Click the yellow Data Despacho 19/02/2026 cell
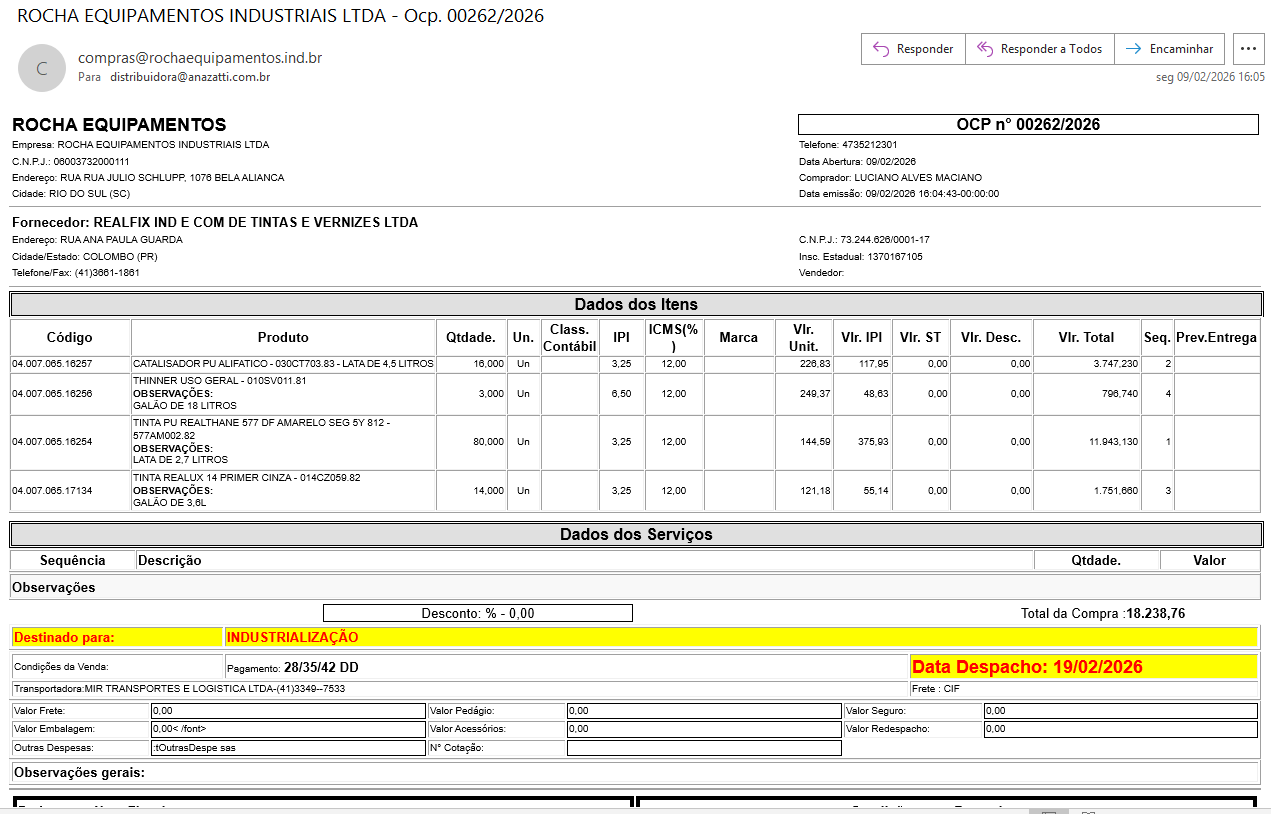This screenshot has height=814, width=1271. tap(1083, 667)
